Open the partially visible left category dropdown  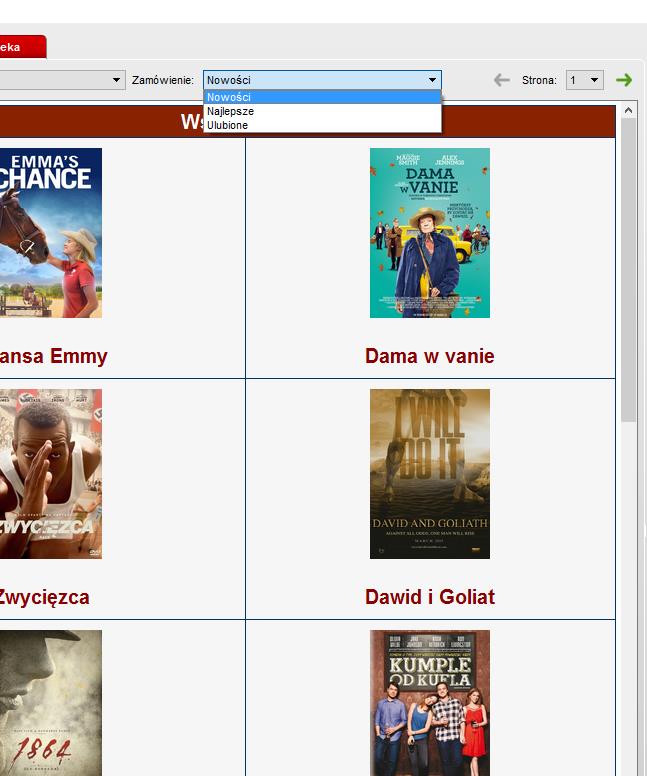tap(62, 80)
